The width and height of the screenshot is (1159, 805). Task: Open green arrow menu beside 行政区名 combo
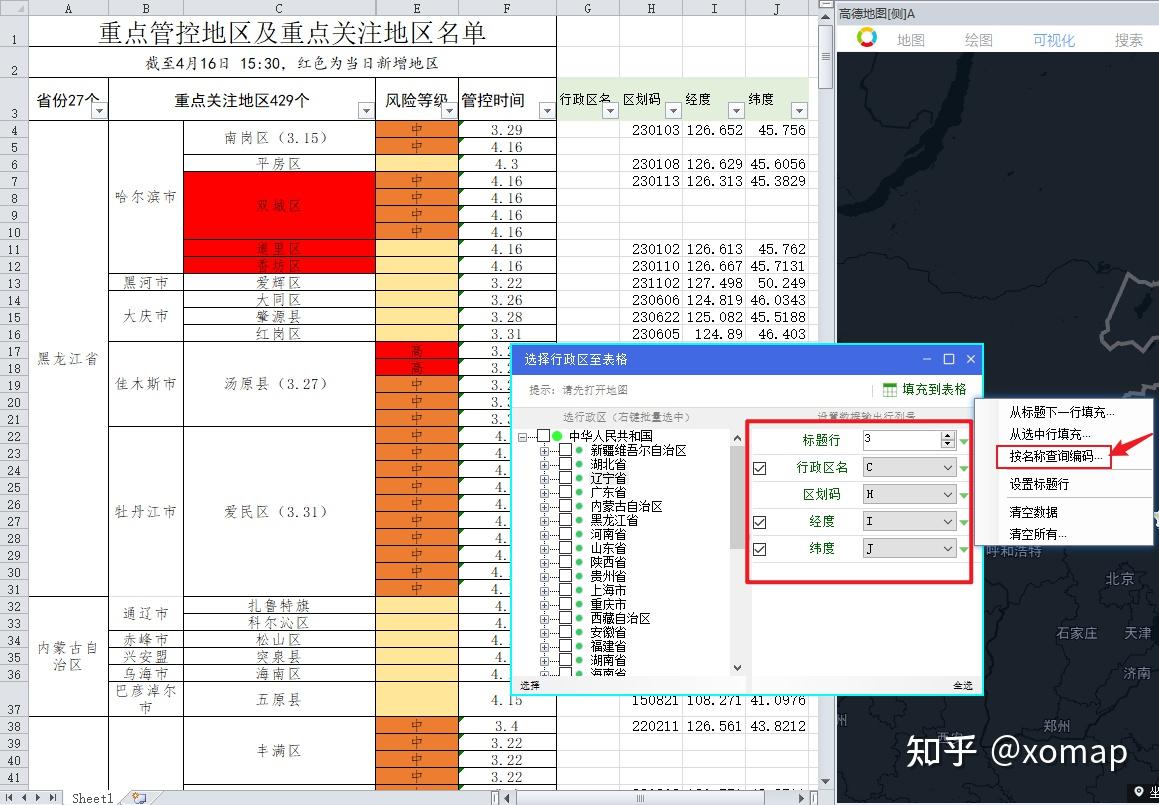pyautogui.click(x=964, y=469)
